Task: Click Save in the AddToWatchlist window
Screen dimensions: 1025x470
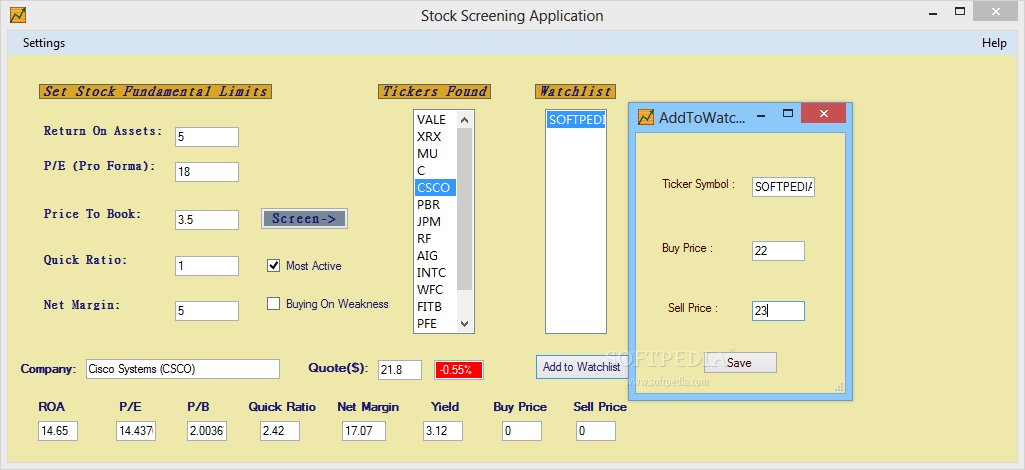Action: [x=739, y=363]
